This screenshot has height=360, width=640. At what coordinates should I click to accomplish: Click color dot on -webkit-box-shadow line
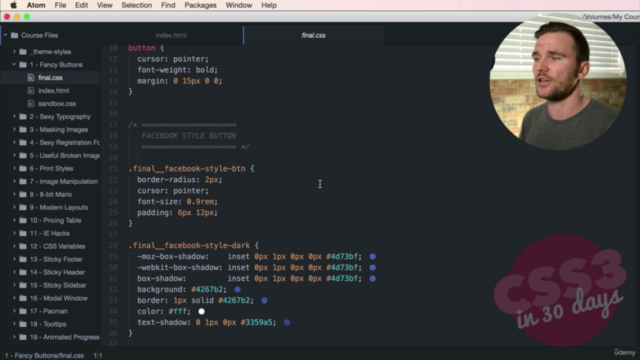[x=373, y=268]
